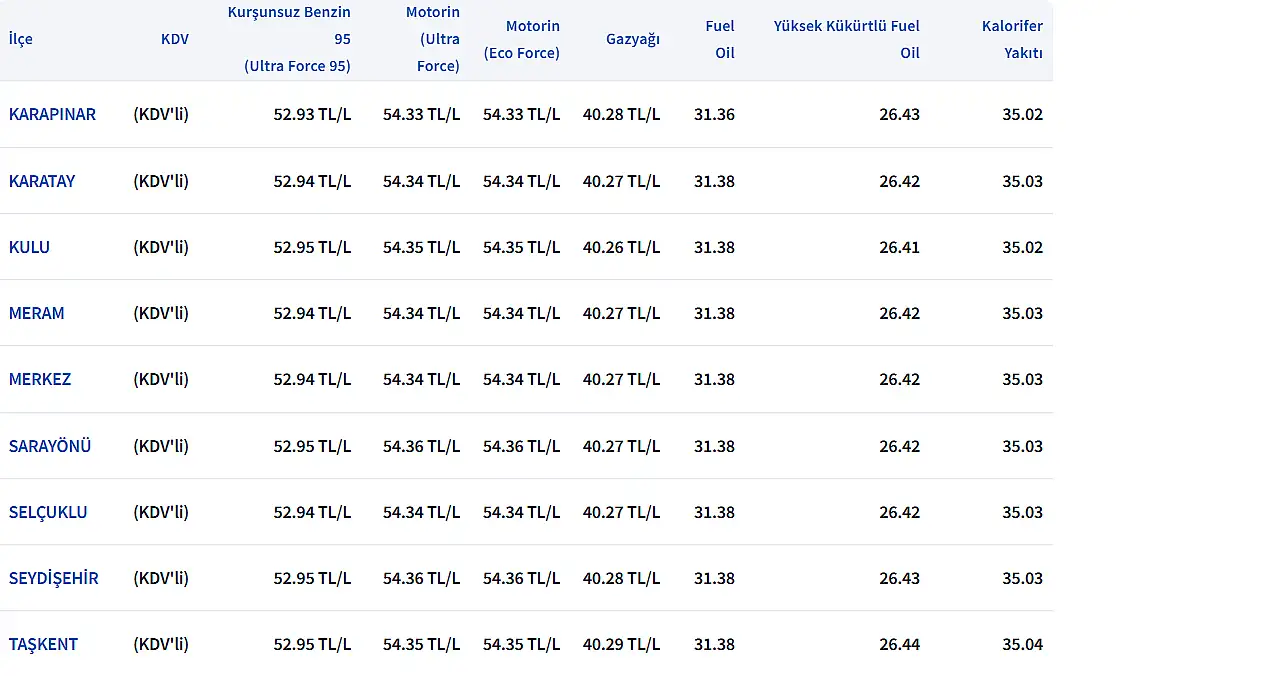Open the KARAPINAR district link

coord(52,114)
